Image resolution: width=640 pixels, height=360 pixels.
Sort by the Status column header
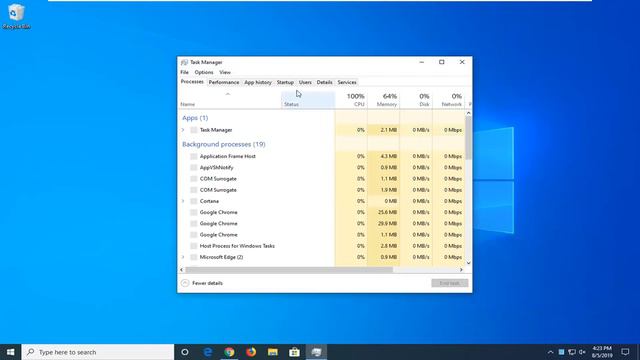pyautogui.click(x=308, y=100)
